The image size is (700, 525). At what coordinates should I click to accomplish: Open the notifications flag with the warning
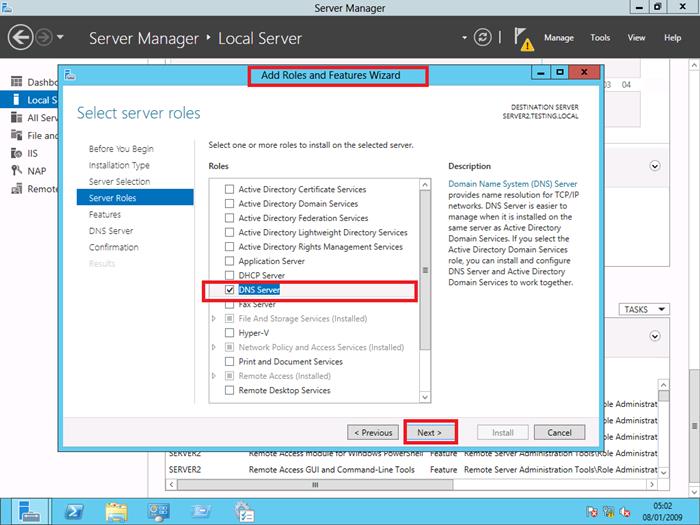point(523,39)
